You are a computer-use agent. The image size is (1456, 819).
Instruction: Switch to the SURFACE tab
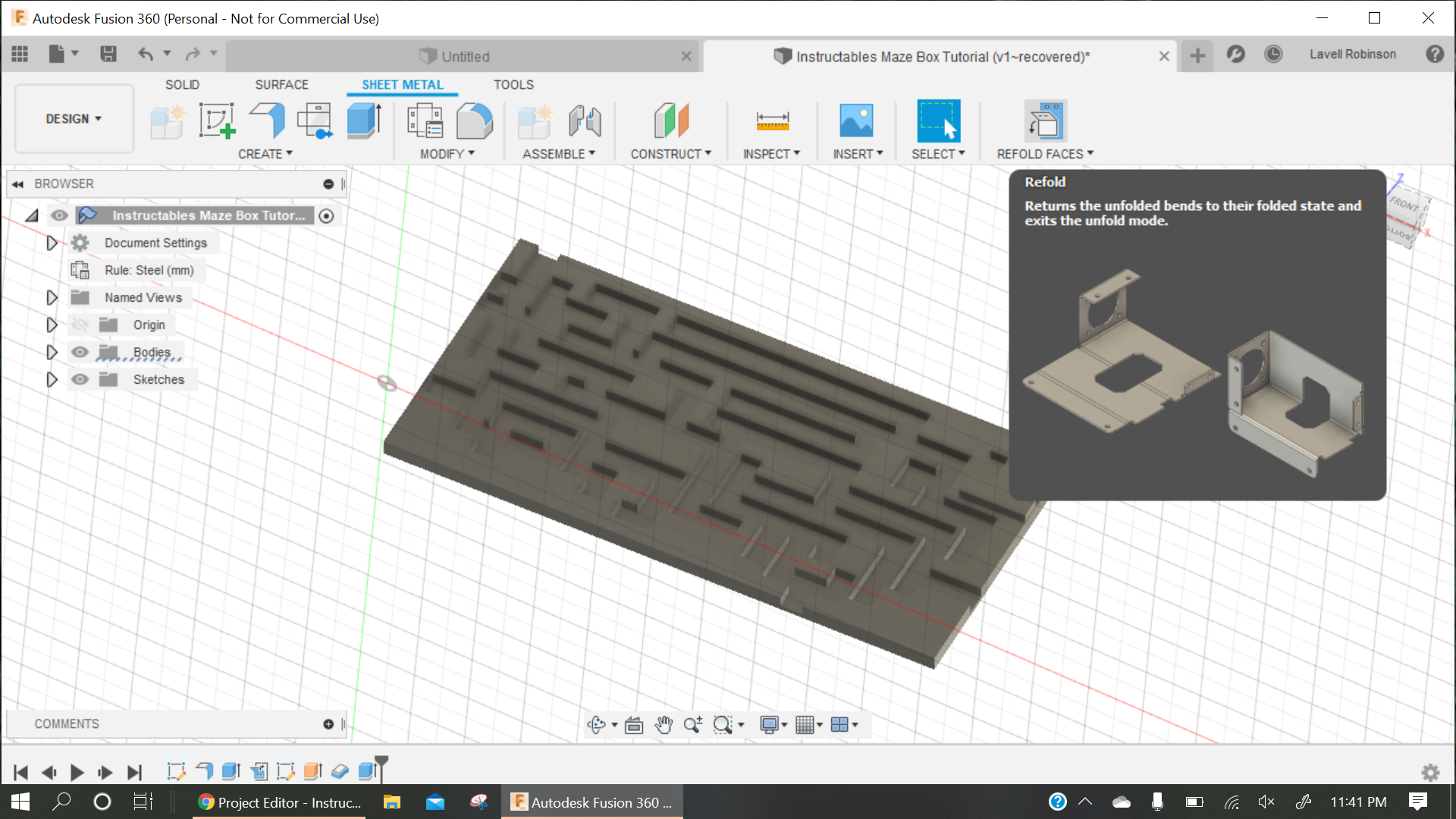(281, 85)
